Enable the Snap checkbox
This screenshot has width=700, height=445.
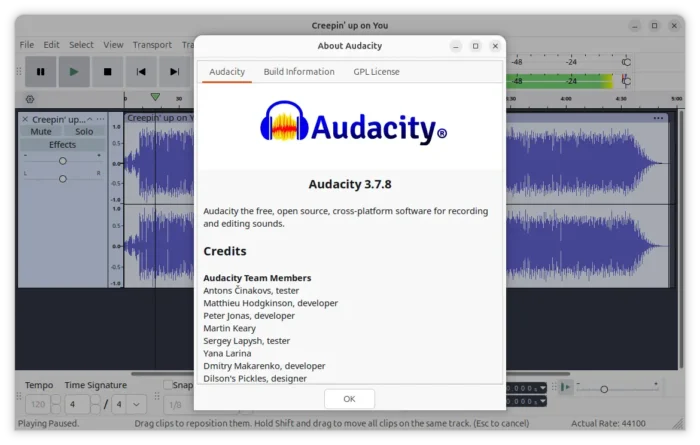[167, 385]
